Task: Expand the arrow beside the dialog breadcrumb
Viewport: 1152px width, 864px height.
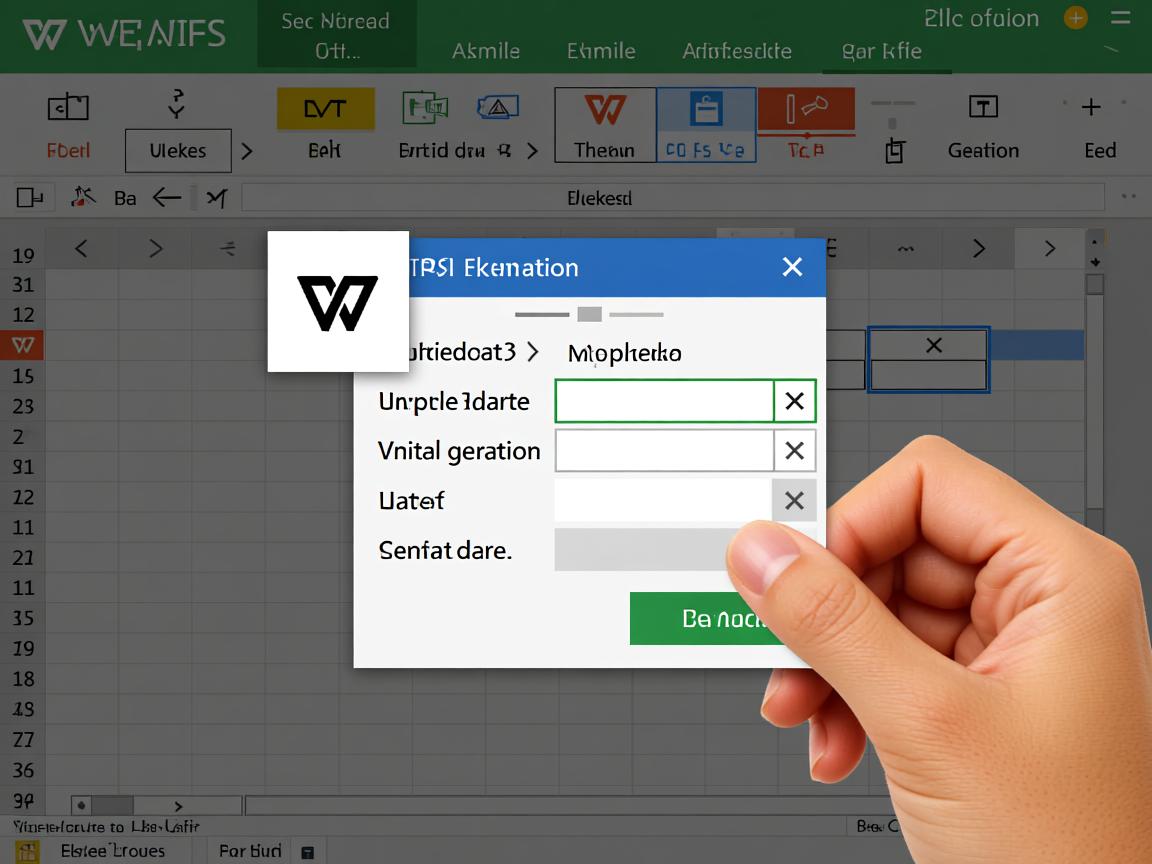Action: point(532,352)
